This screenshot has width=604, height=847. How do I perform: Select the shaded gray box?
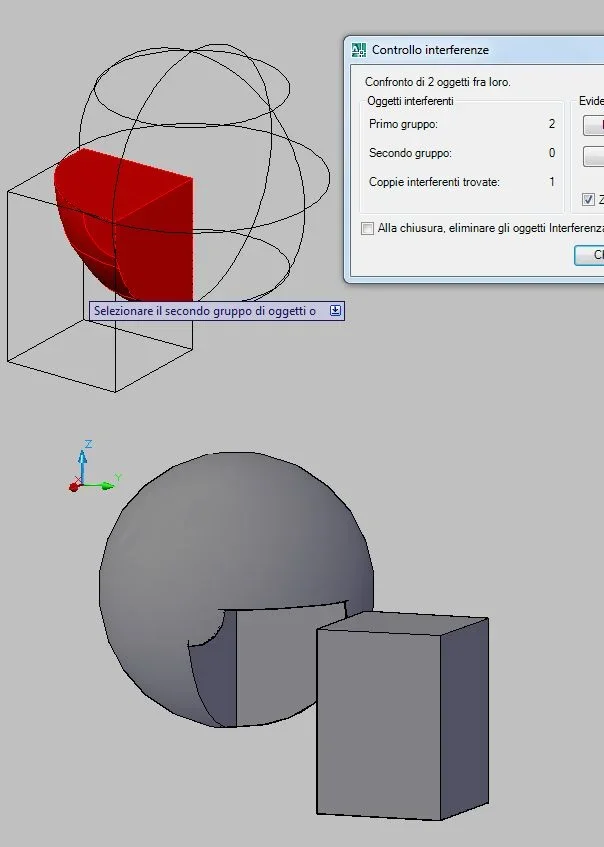point(380,720)
